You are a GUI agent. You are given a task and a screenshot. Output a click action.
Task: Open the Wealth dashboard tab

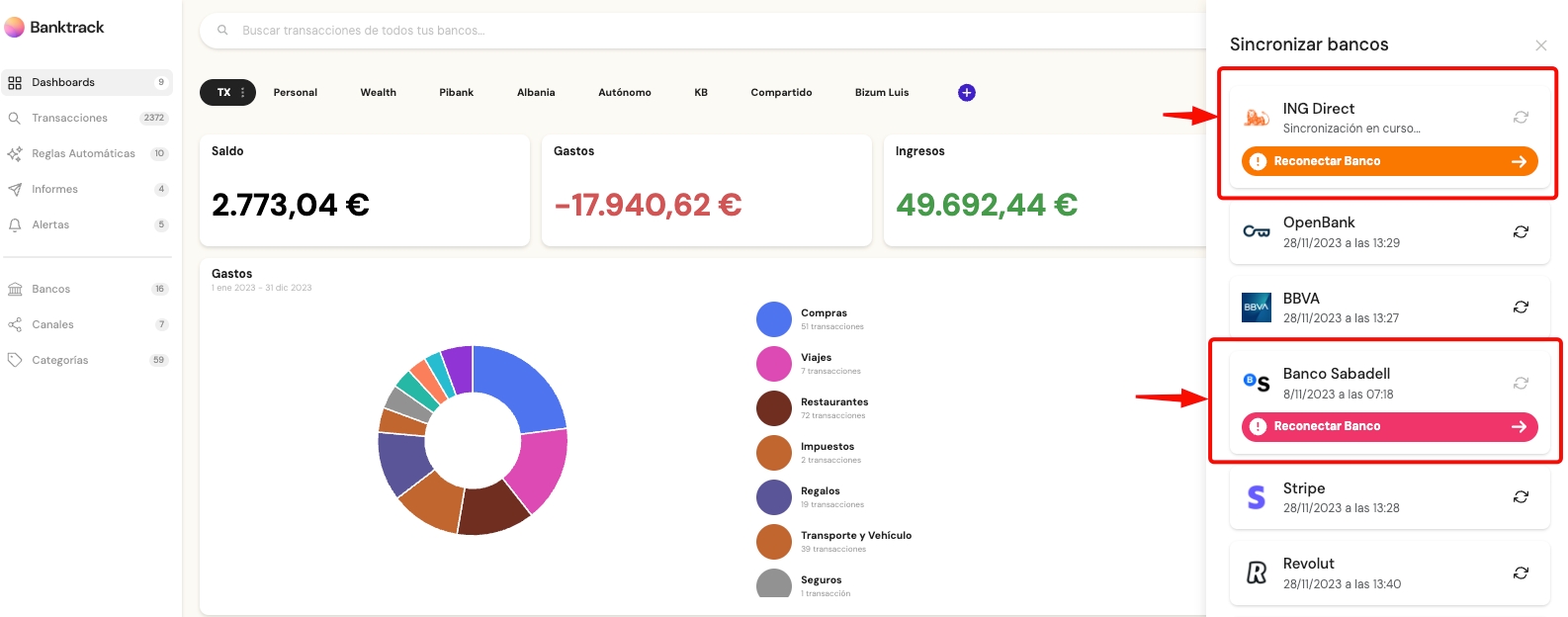point(378,93)
